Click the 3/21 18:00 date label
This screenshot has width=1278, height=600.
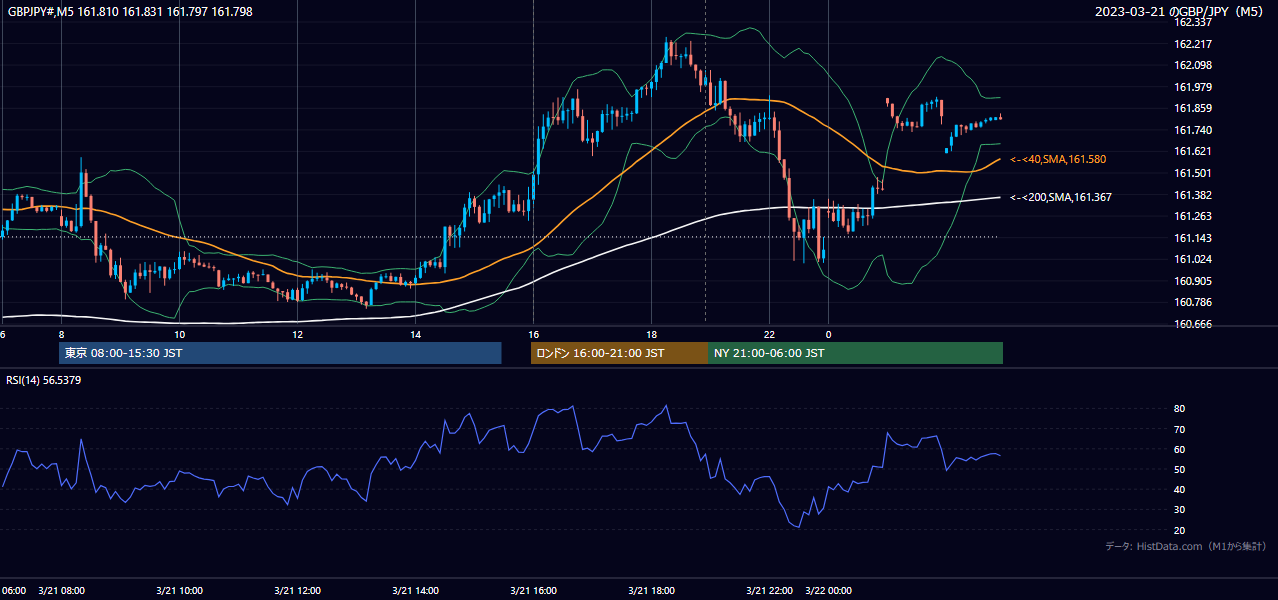pos(651,591)
